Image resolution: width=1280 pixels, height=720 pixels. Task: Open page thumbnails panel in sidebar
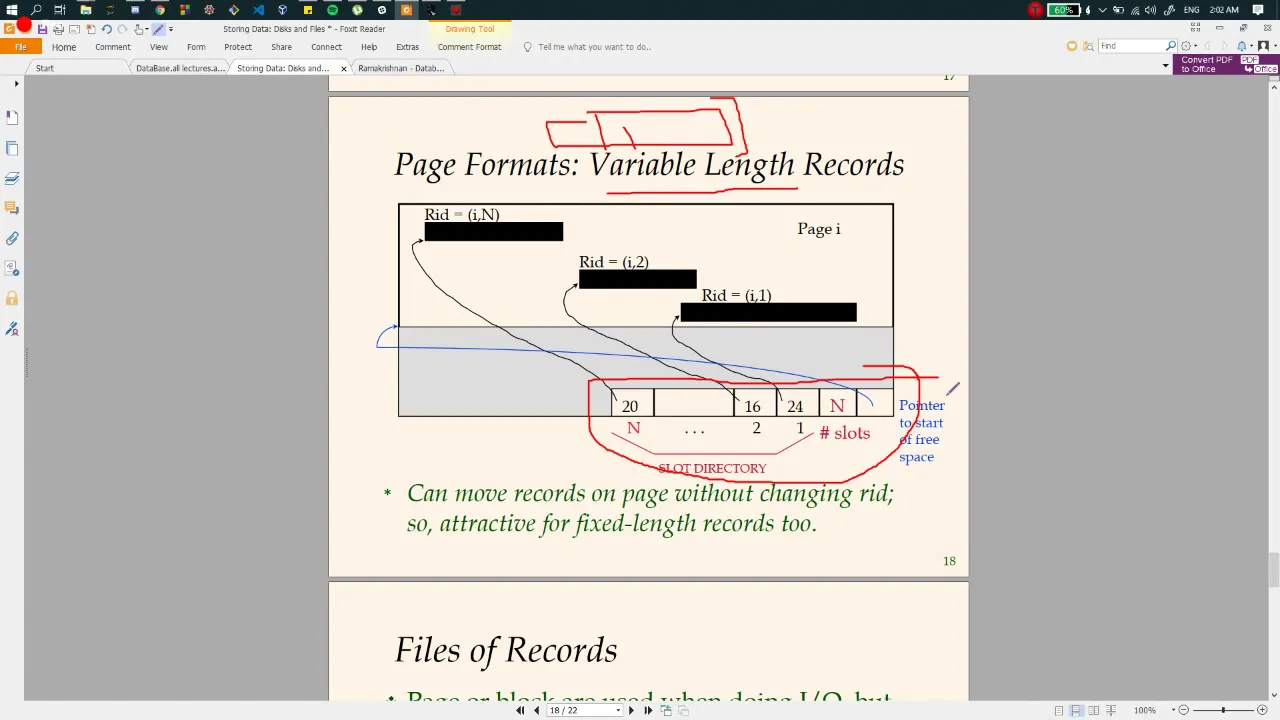click(x=12, y=148)
